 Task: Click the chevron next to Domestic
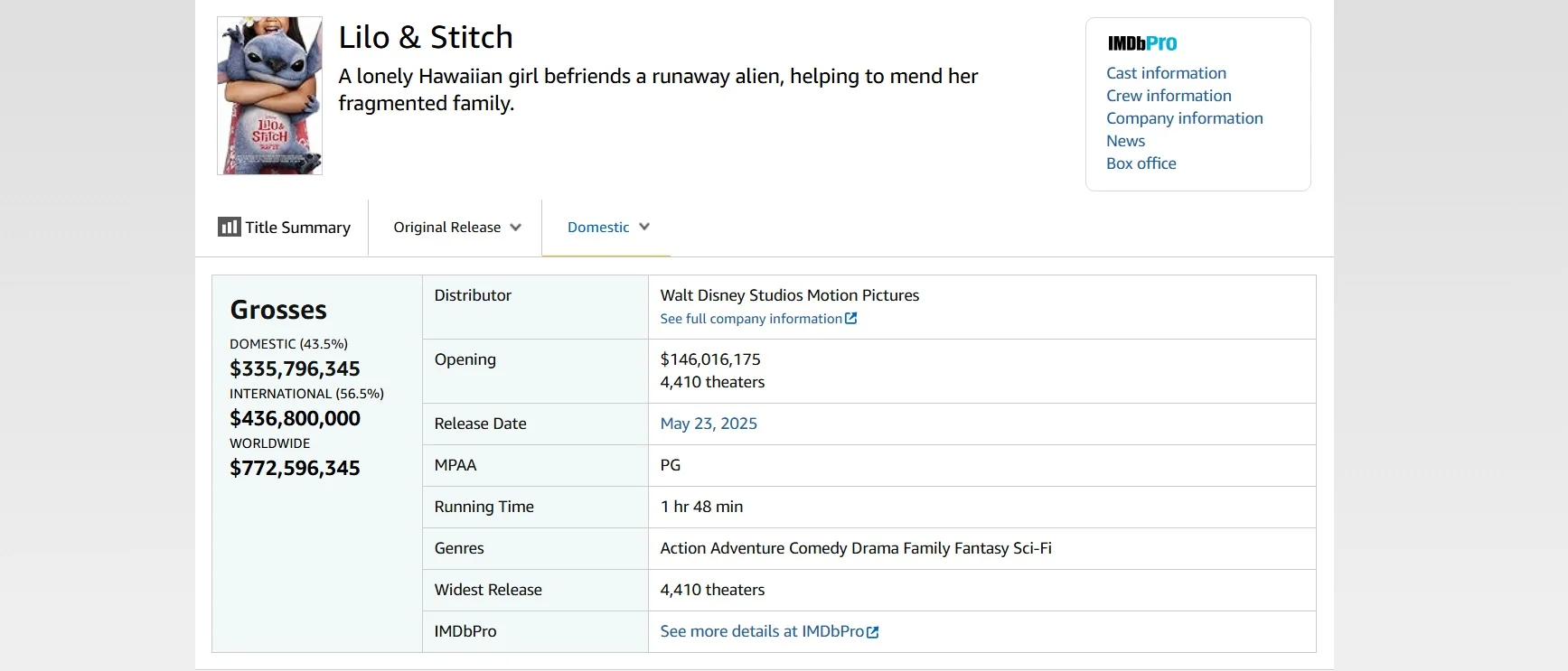[x=644, y=227]
